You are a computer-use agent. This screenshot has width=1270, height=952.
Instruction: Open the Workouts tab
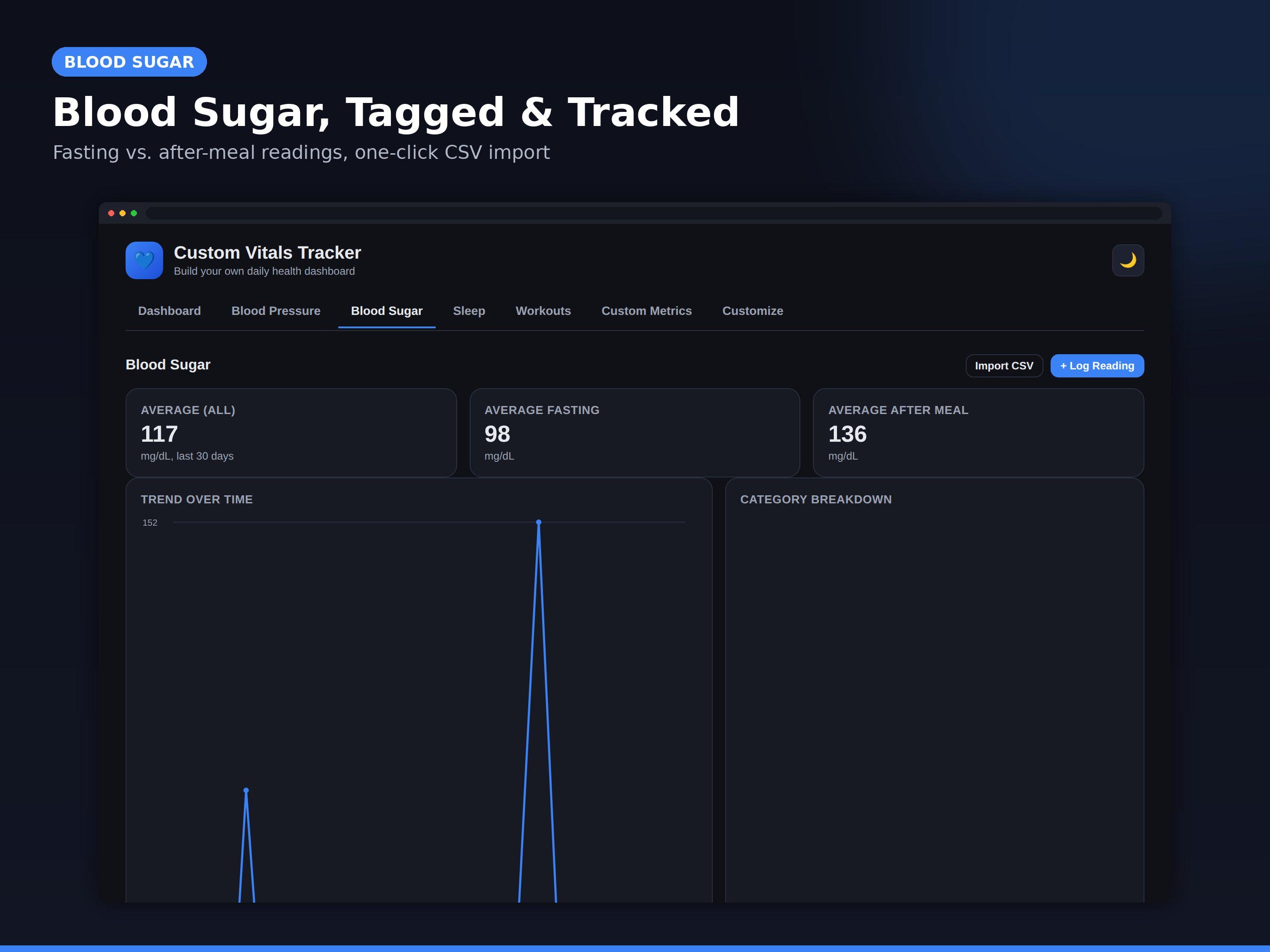click(543, 311)
